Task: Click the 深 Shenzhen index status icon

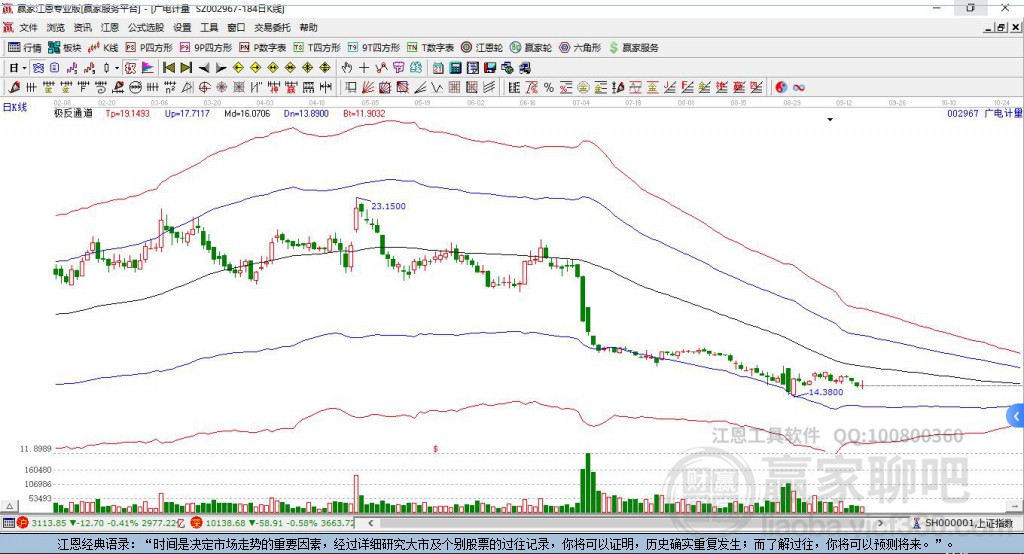Action: click(x=197, y=523)
